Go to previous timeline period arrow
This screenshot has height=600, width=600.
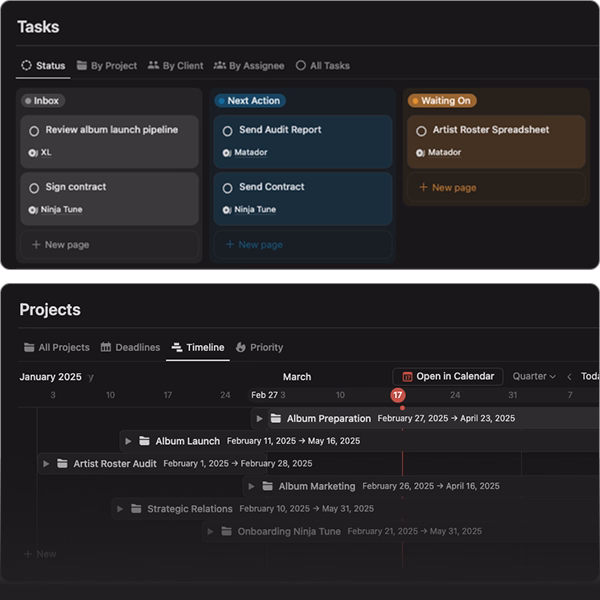[569, 377]
